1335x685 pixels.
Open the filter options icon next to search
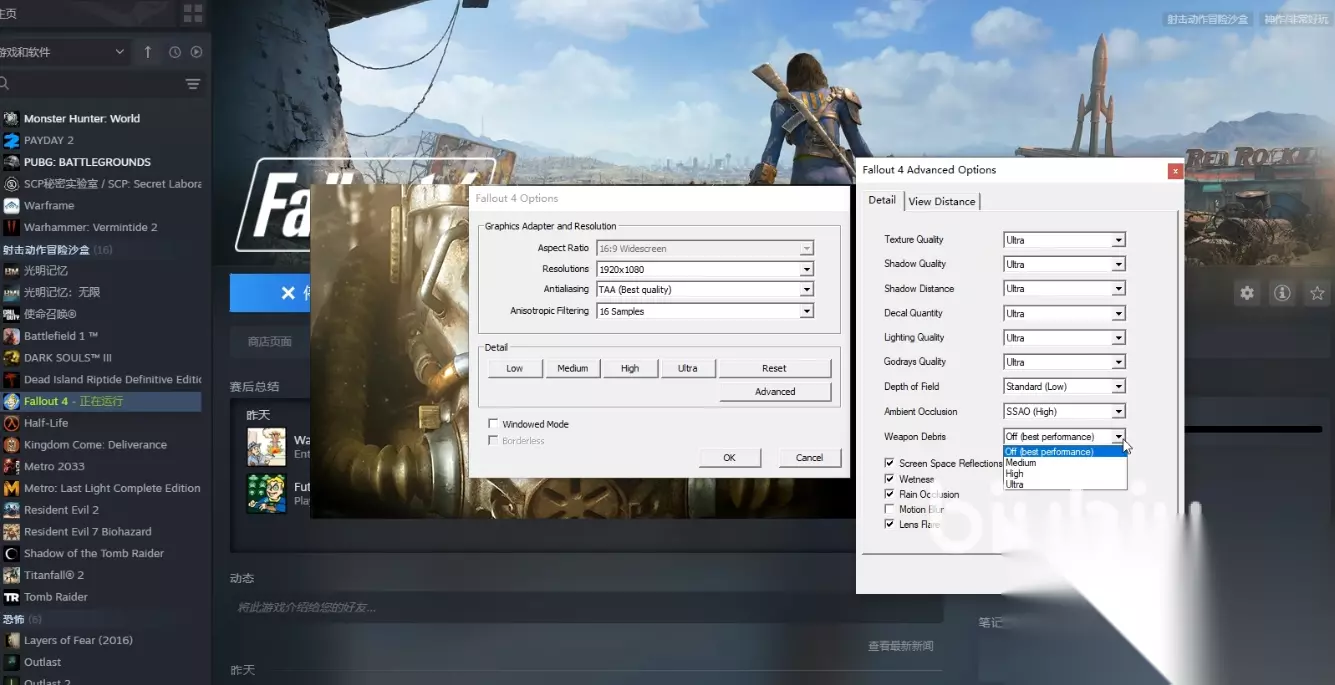(193, 84)
